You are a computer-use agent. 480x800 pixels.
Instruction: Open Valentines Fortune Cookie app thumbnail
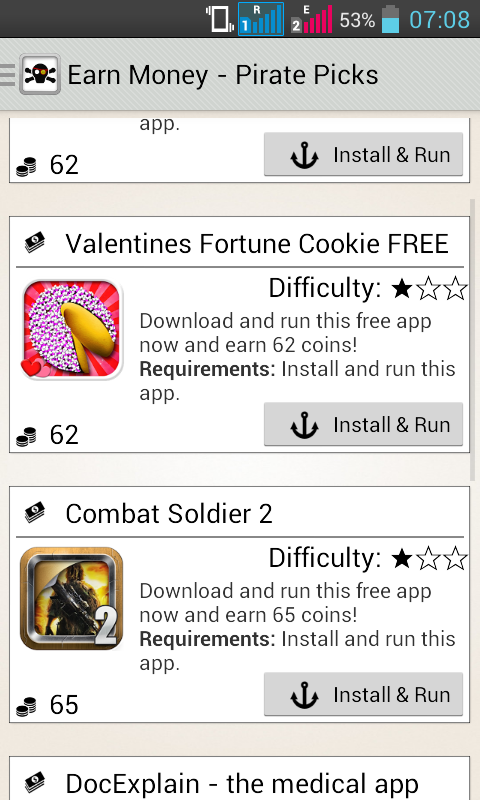pyautogui.click(x=72, y=329)
